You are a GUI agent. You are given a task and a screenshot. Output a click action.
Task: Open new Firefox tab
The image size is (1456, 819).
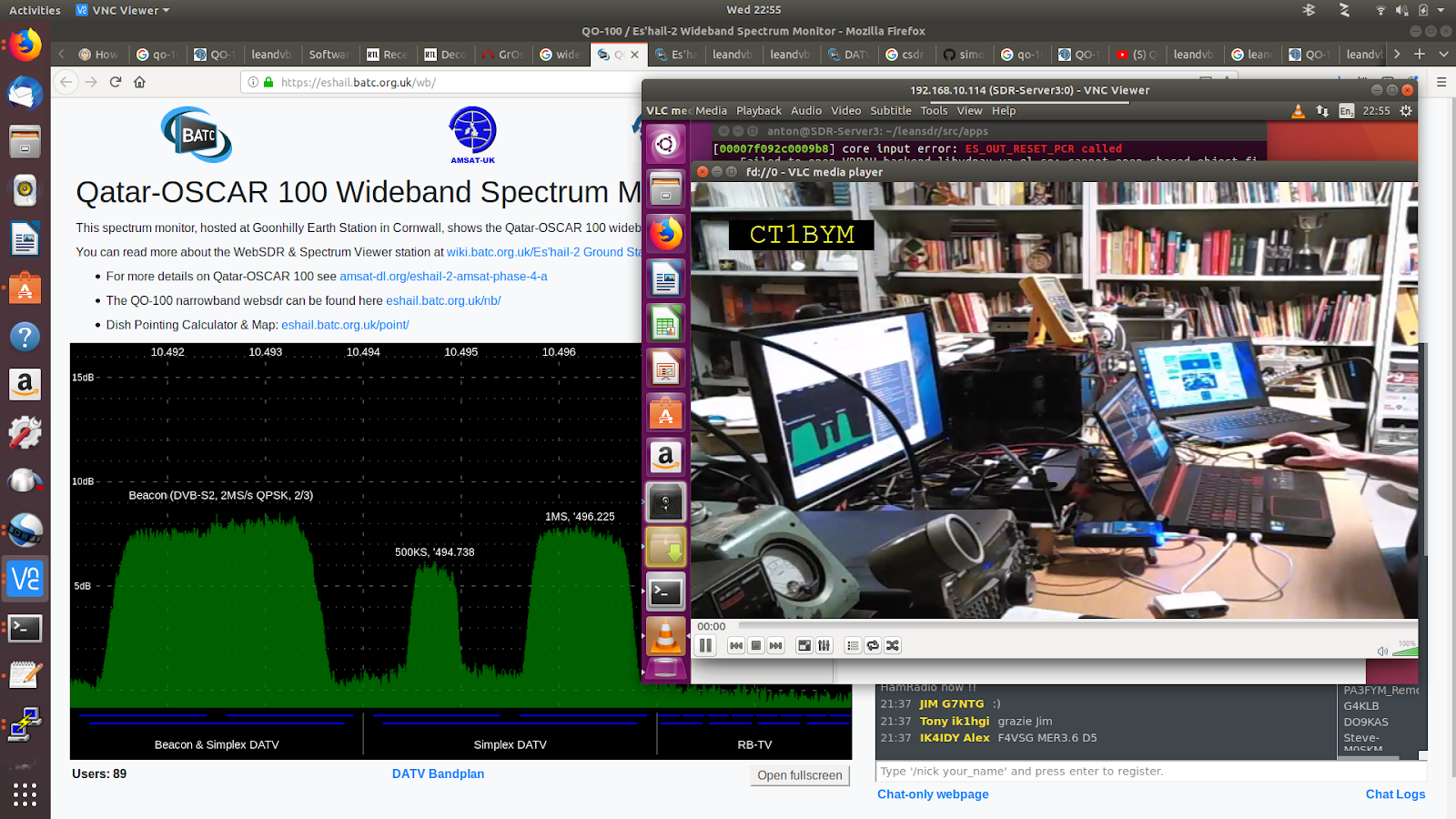click(1420, 55)
